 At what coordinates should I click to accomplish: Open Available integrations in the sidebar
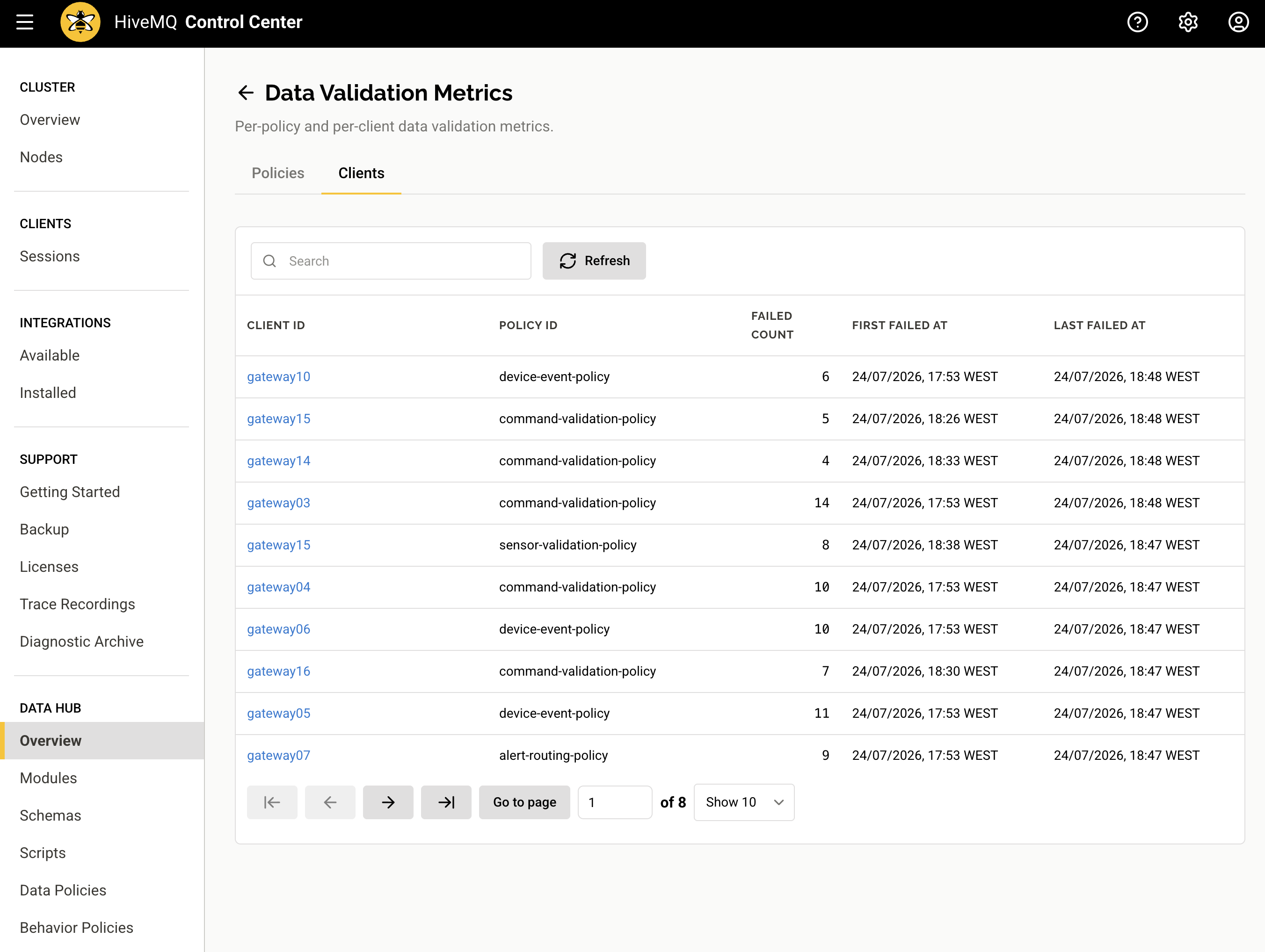[50, 355]
